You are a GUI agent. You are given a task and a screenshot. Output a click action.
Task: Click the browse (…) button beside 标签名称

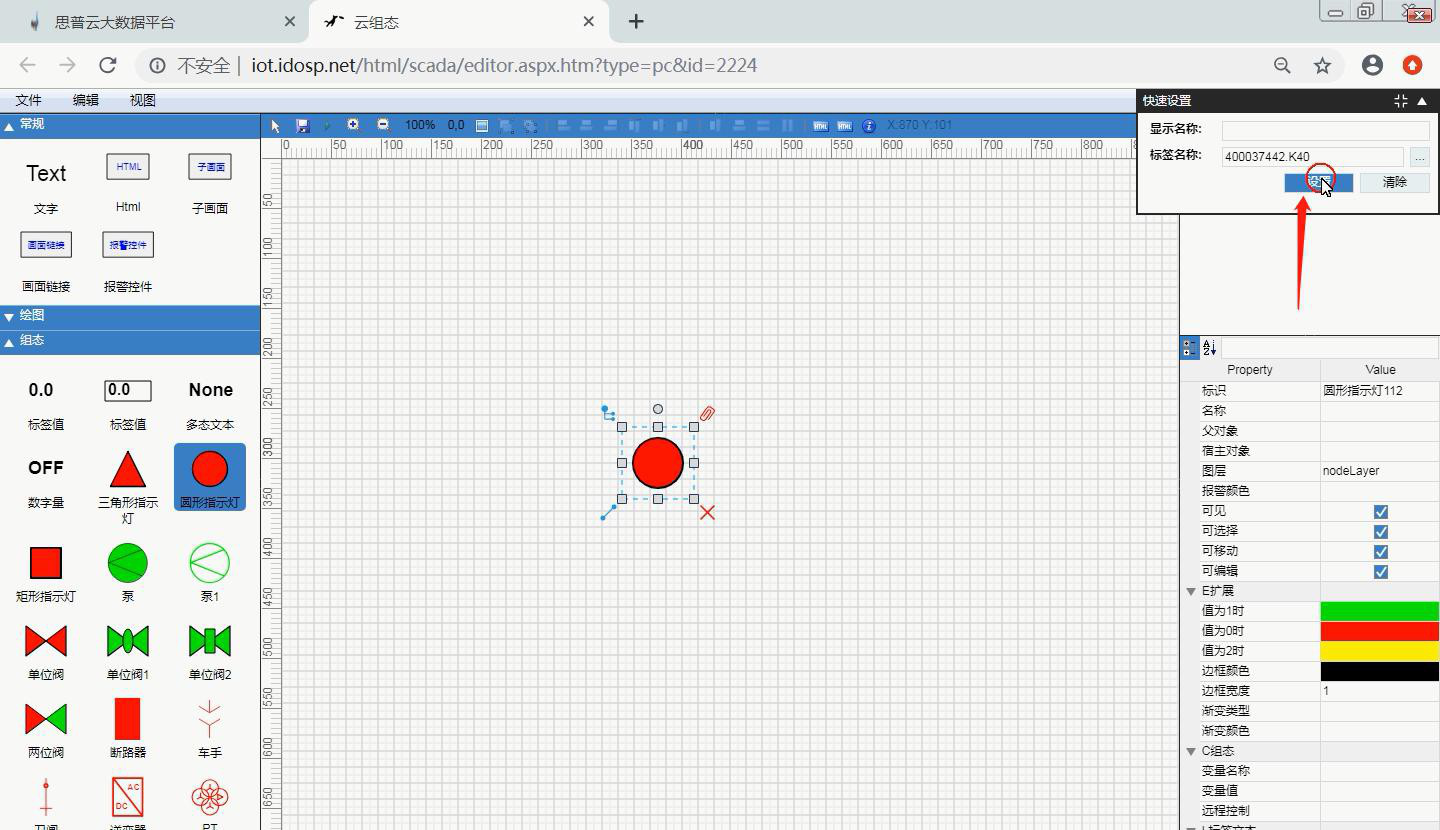pyautogui.click(x=1419, y=157)
